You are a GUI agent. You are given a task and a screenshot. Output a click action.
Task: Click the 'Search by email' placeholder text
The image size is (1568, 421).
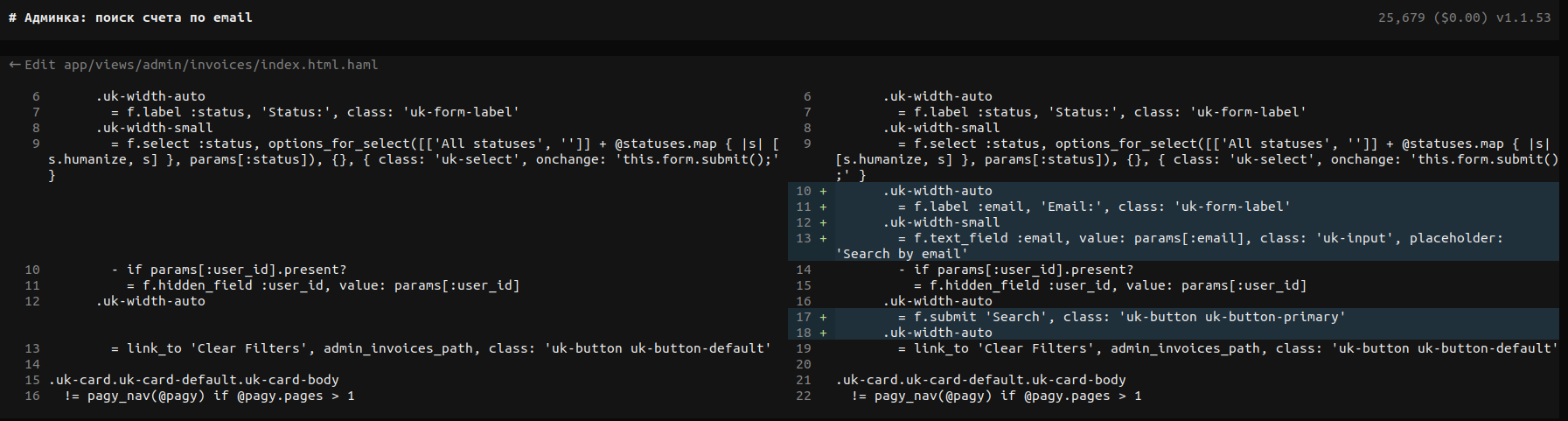point(902,254)
